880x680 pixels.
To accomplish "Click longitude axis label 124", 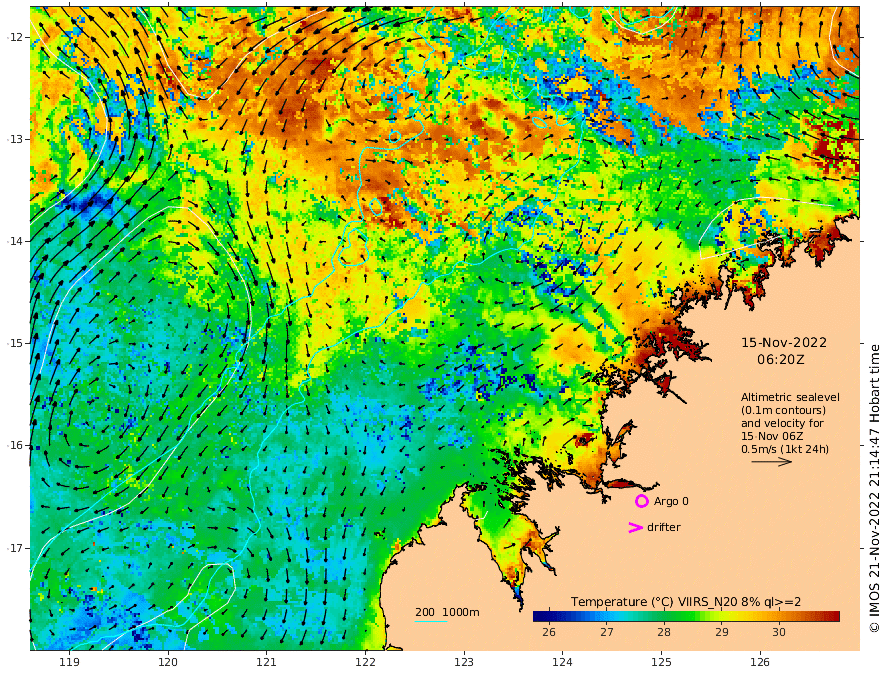I will [563, 662].
